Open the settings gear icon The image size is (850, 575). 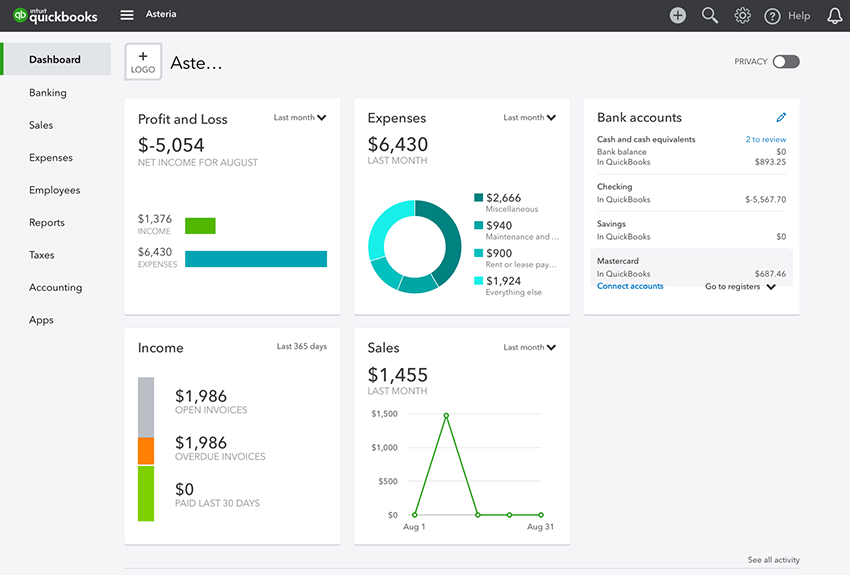pyautogui.click(x=742, y=15)
